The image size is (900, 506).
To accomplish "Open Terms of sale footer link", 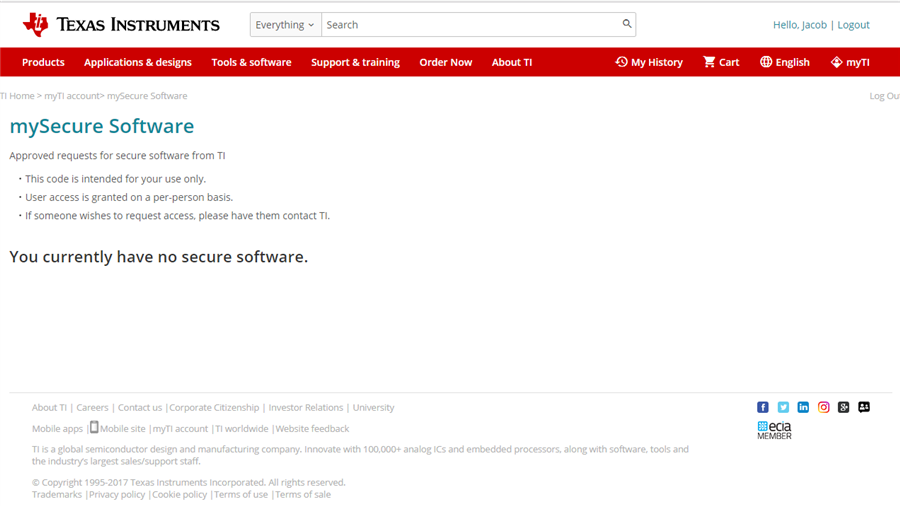I will point(303,495).
